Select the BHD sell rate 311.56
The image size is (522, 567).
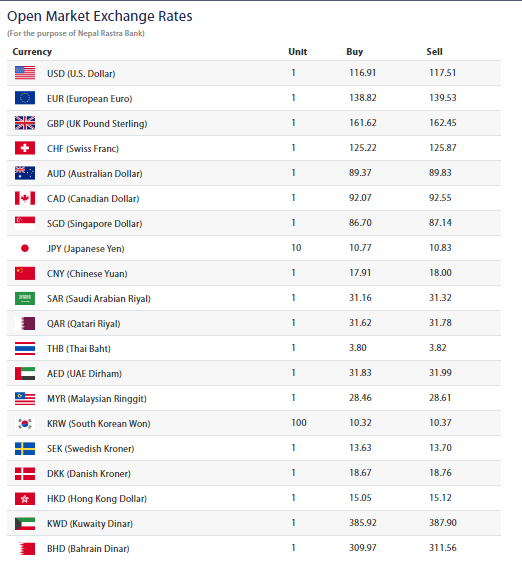(x=443, y=547)
